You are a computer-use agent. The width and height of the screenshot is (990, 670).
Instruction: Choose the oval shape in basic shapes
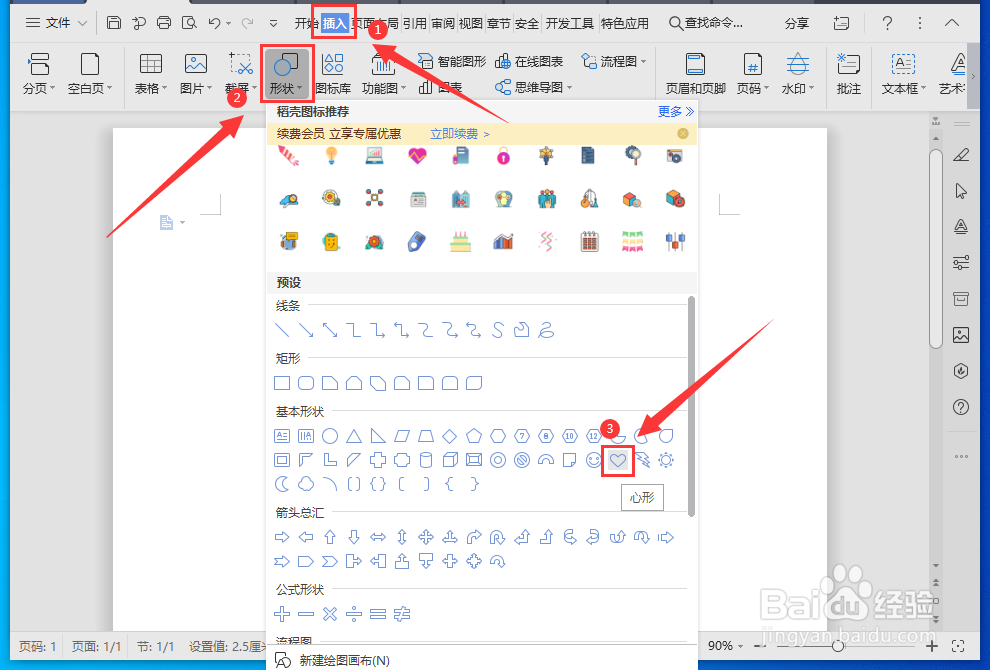click(330, 436)
